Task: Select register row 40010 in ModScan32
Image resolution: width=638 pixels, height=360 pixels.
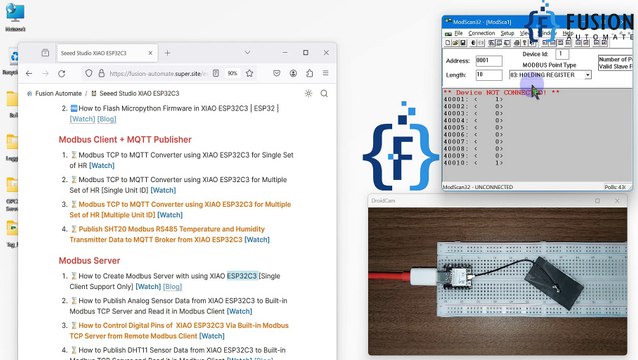Action: click(473, 163)
